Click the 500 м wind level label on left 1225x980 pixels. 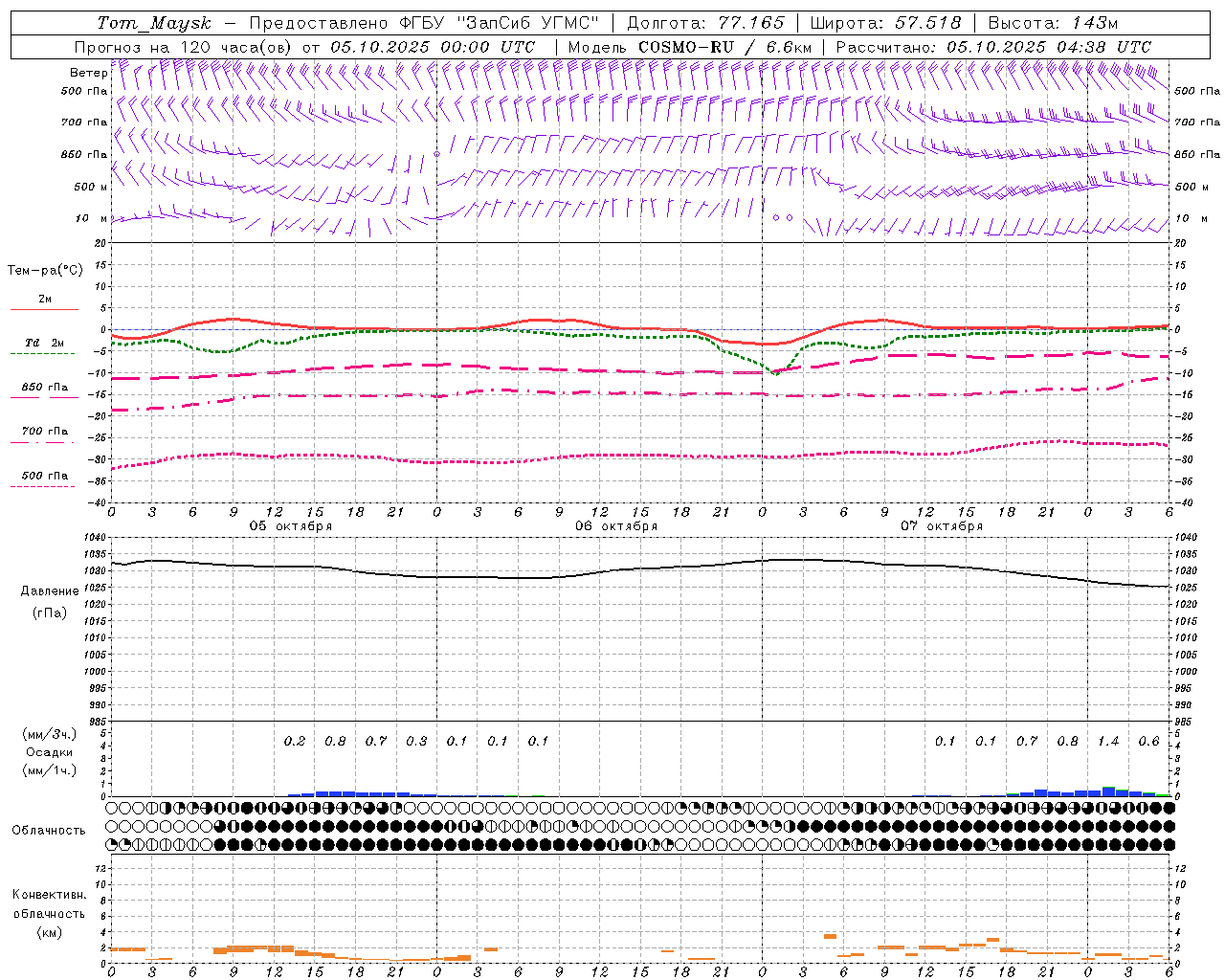click(91, 187)
